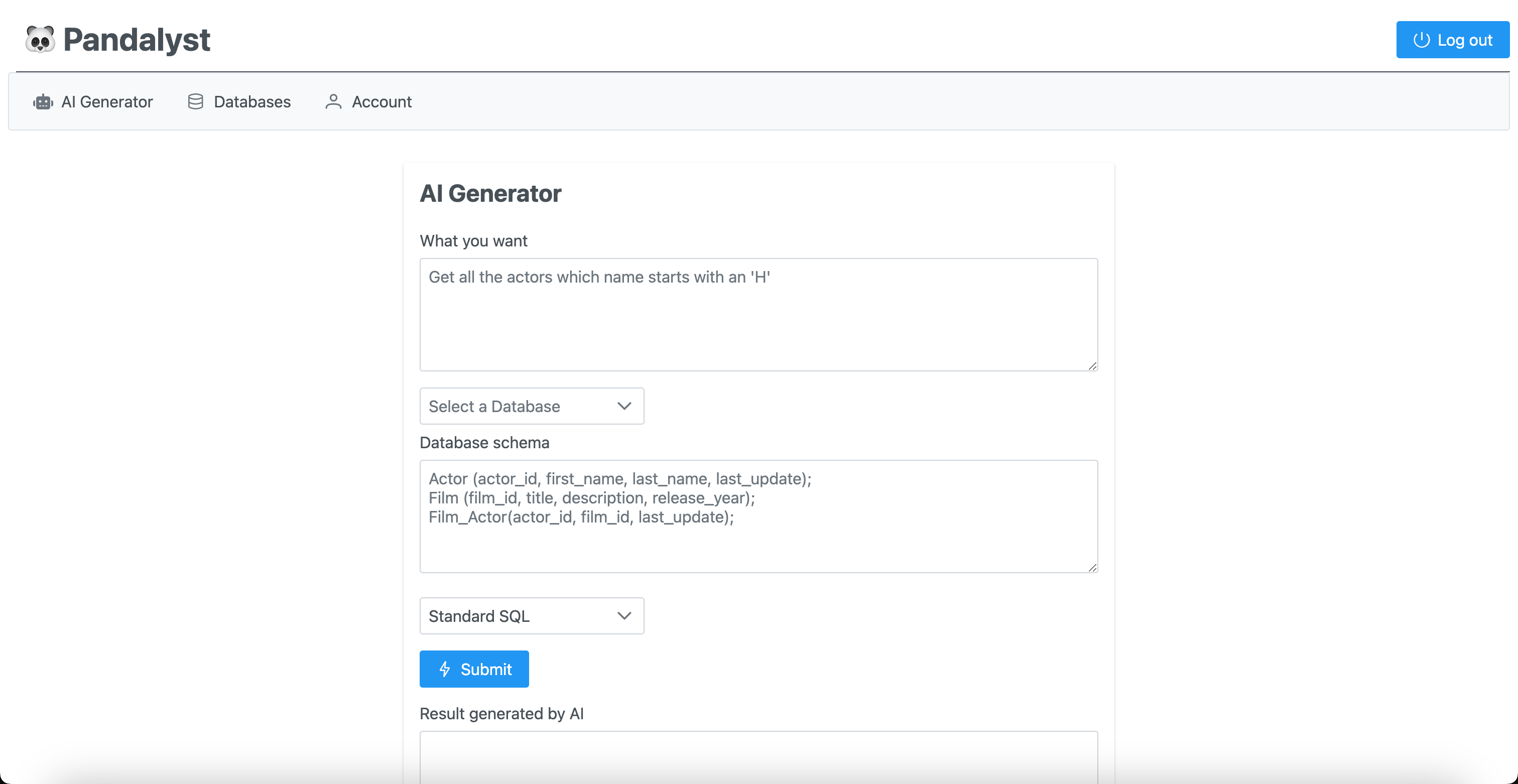Viewport: 1518px width, 784px height.
Task: Grab the resize handle of schema textarea
Action: point(1092,567)
